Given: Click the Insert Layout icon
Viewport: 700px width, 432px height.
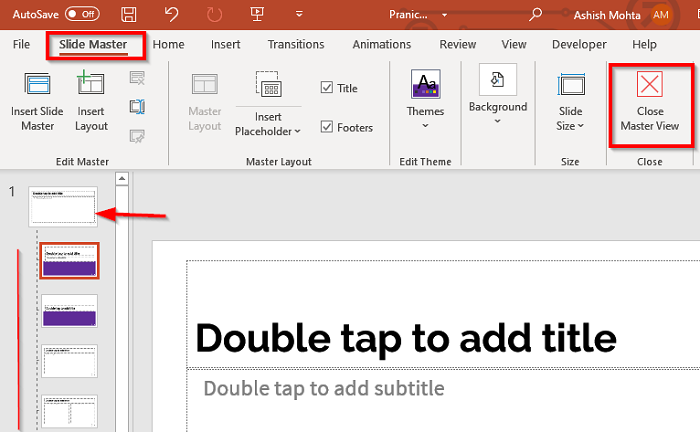Looking at the screenshot, I should (91, 87).
